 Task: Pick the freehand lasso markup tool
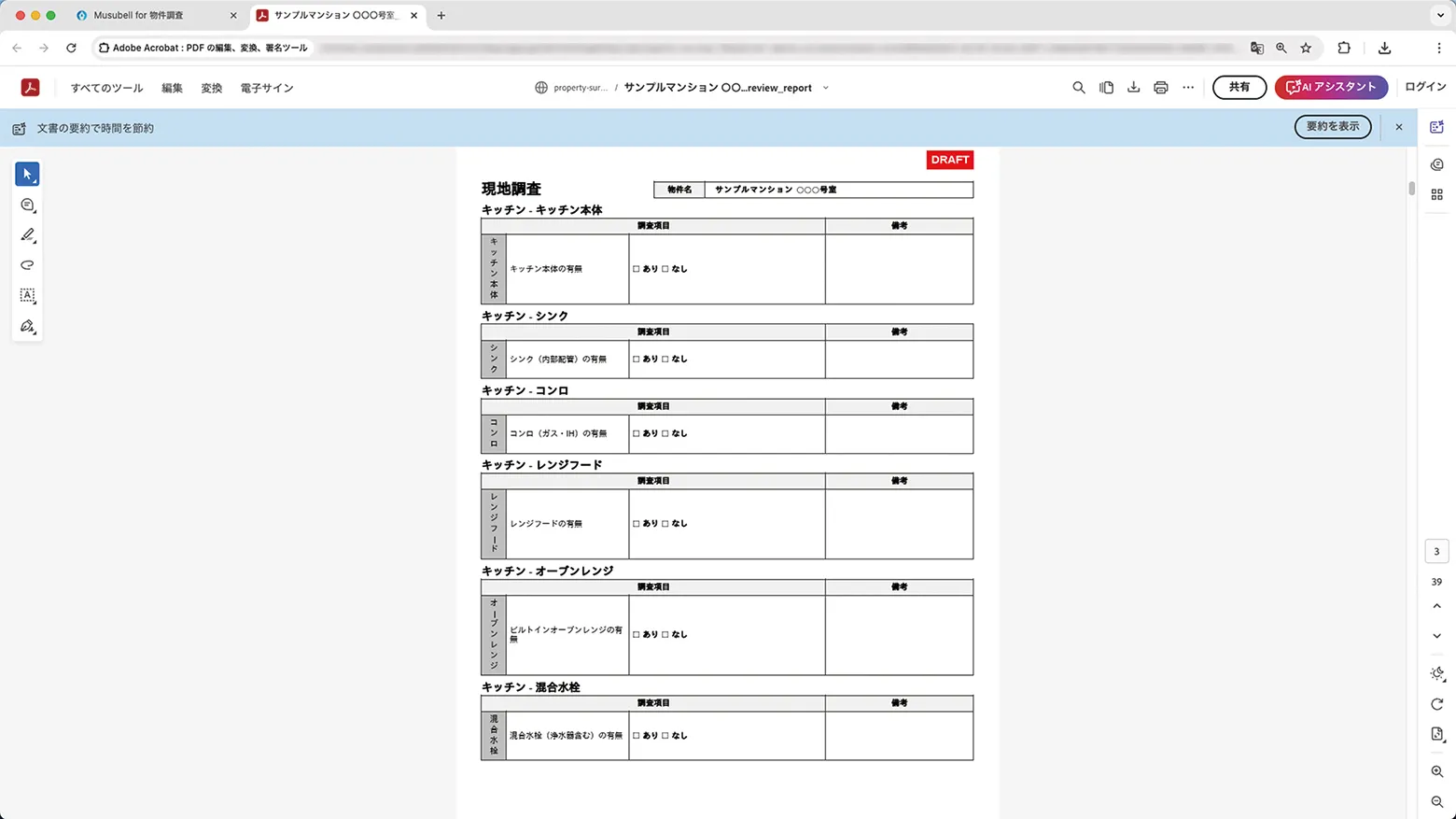(27, 265)
